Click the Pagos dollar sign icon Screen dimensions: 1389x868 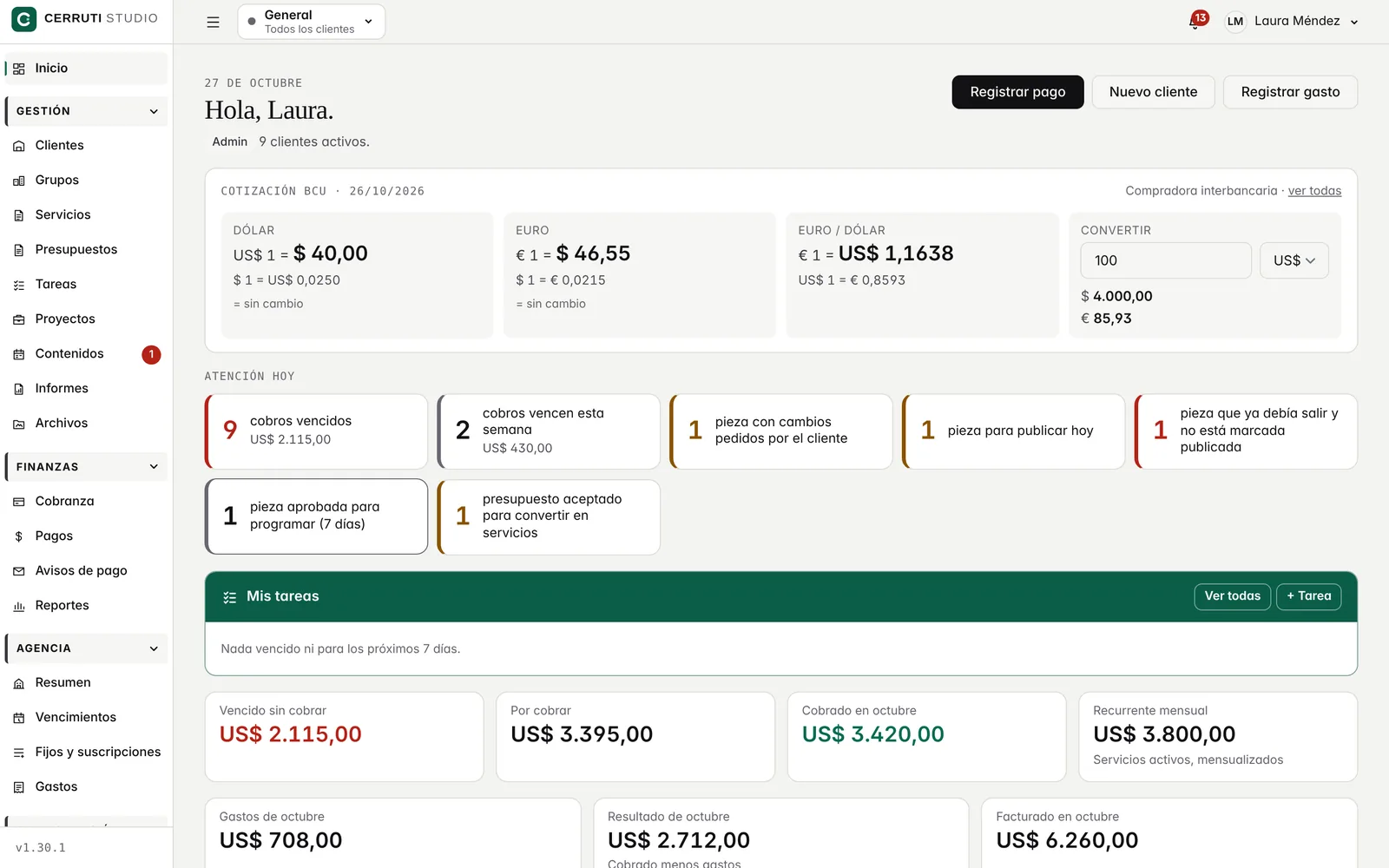[19, 536]
